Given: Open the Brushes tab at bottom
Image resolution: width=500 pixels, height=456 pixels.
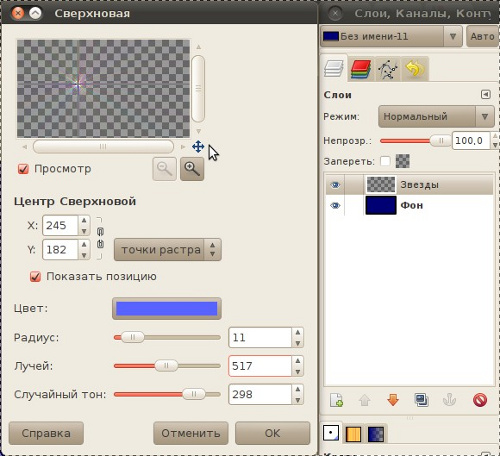Looking at the screenshot, I should point(331,433).
